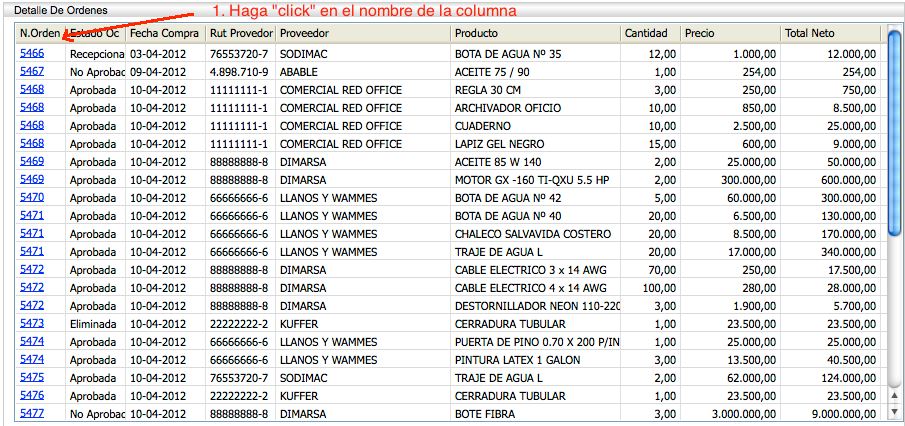Select the 'ABABLE' provider cell
The height and width of the screenshot is (426, 905).
364,72
